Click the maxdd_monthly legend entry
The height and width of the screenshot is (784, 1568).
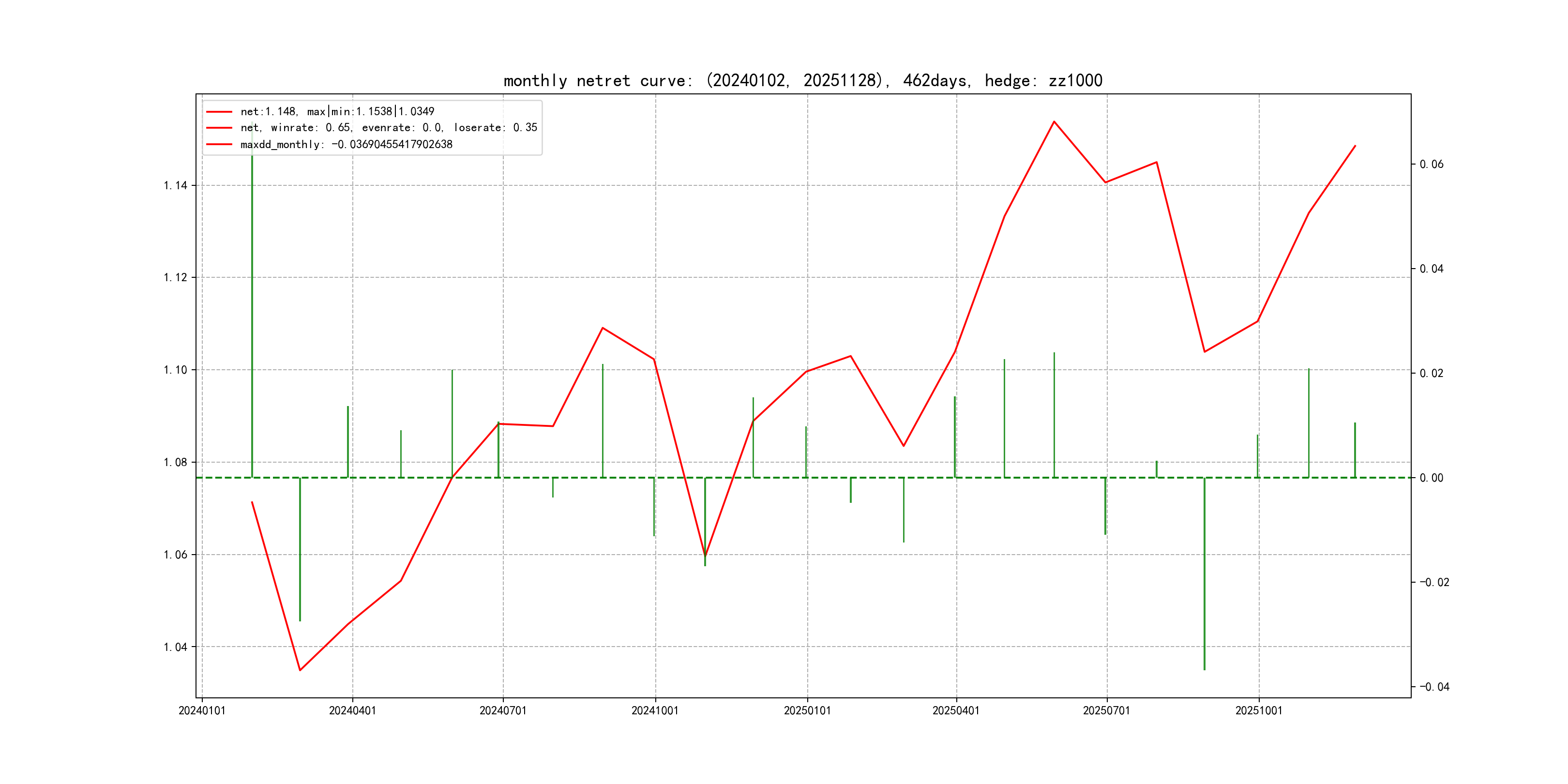tap(347, 144)
